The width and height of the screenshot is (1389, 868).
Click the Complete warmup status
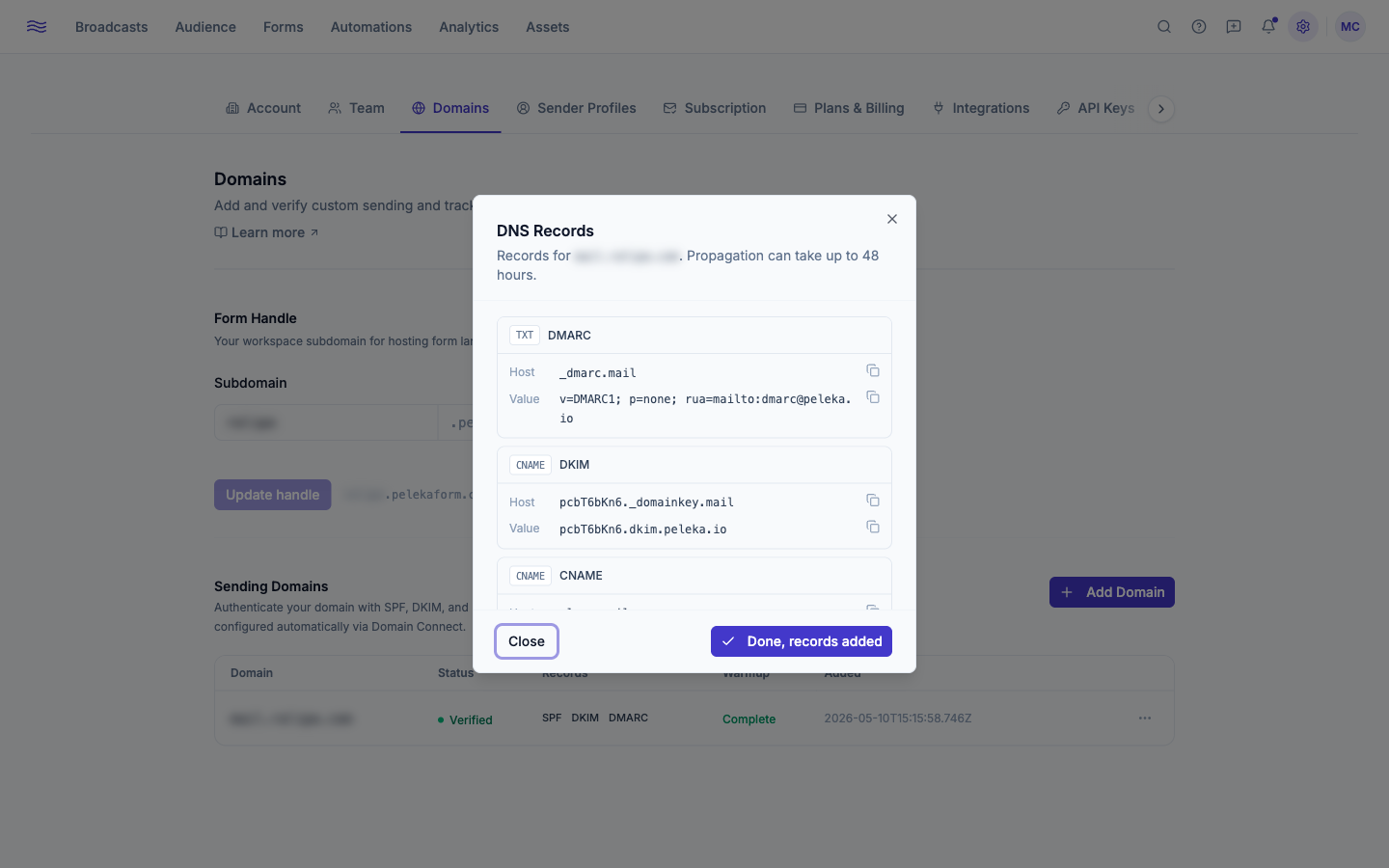749,719
